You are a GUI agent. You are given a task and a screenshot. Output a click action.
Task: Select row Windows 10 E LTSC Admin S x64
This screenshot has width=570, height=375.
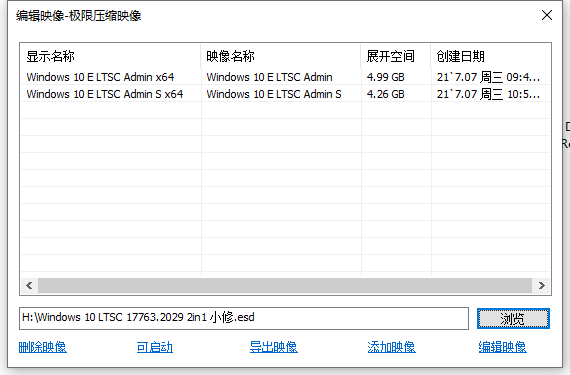click(x=285, y=94)
